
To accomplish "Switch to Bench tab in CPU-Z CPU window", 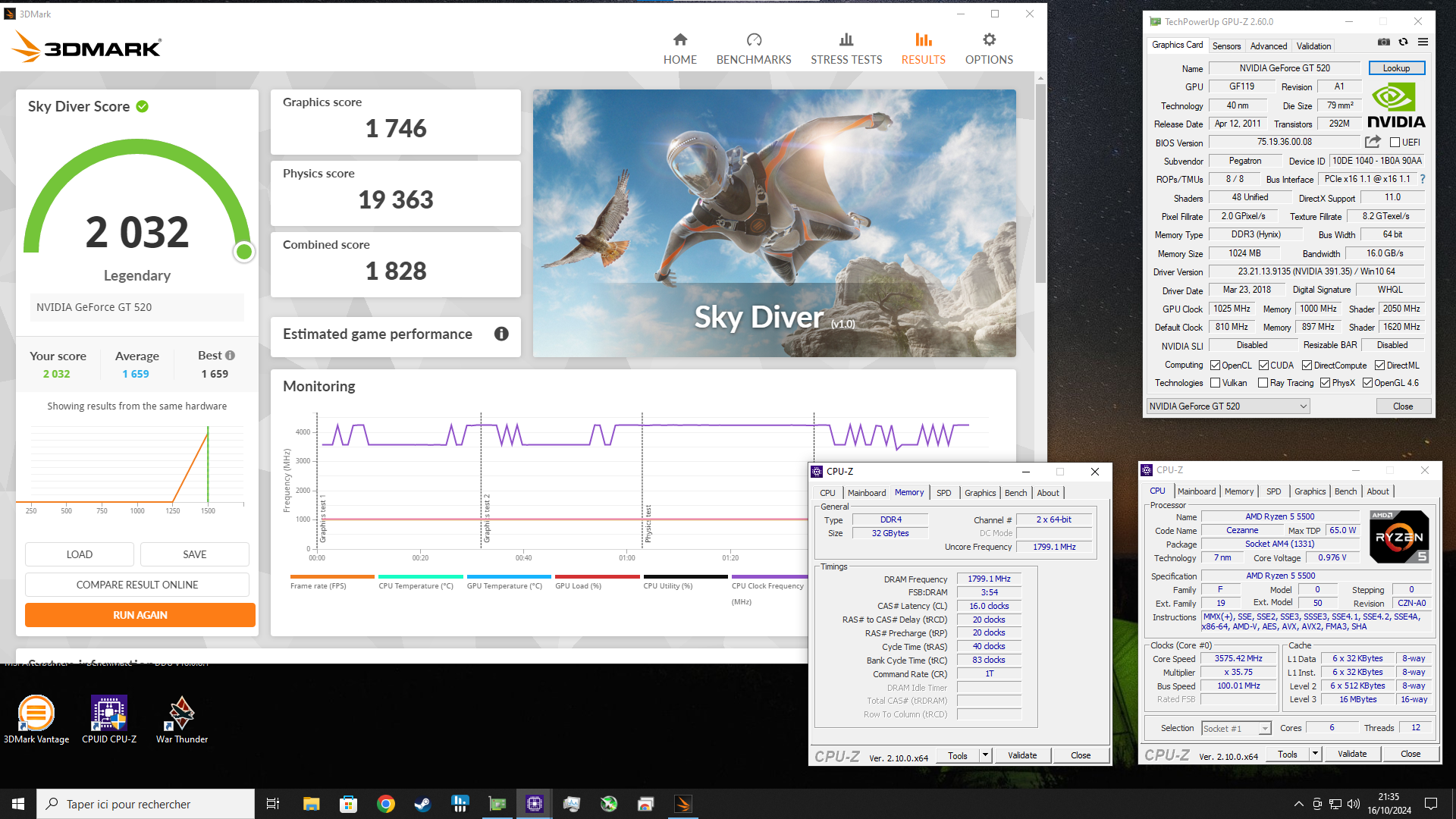I will point(1345,491).
